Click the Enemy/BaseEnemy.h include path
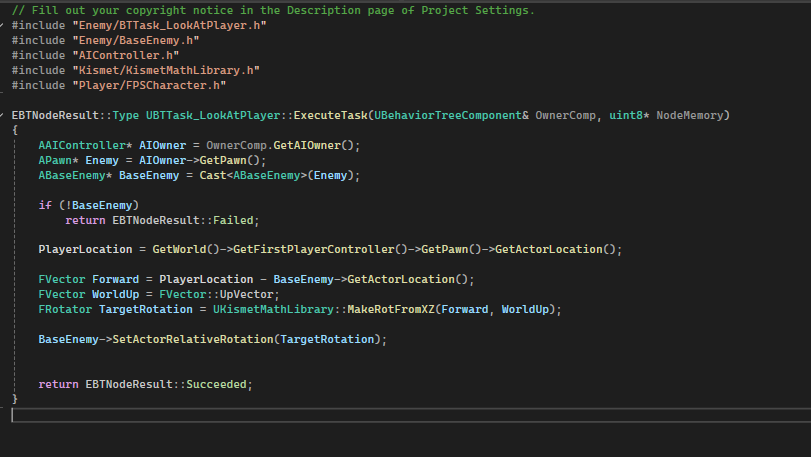Viewport: 811px width, 457px height. point(142,40)
